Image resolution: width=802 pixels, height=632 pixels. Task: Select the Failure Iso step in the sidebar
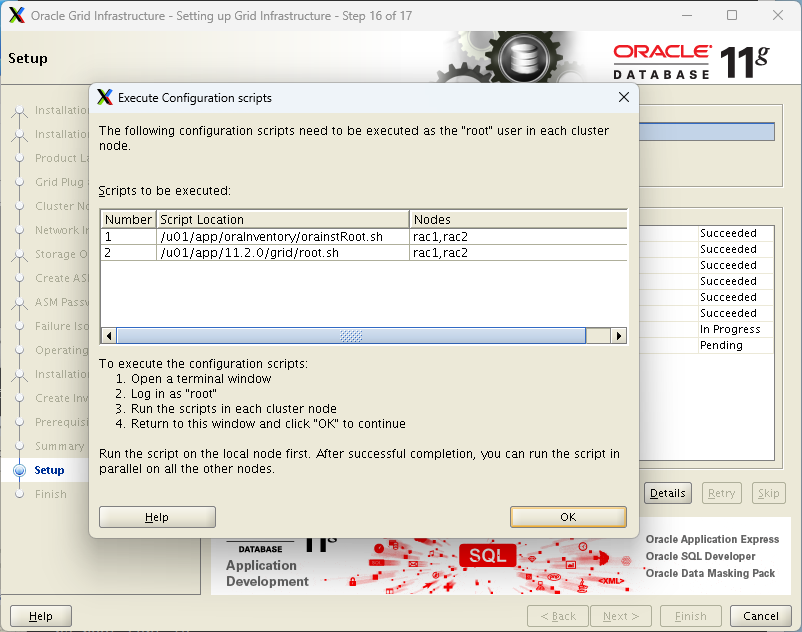(x=61, y=326)
